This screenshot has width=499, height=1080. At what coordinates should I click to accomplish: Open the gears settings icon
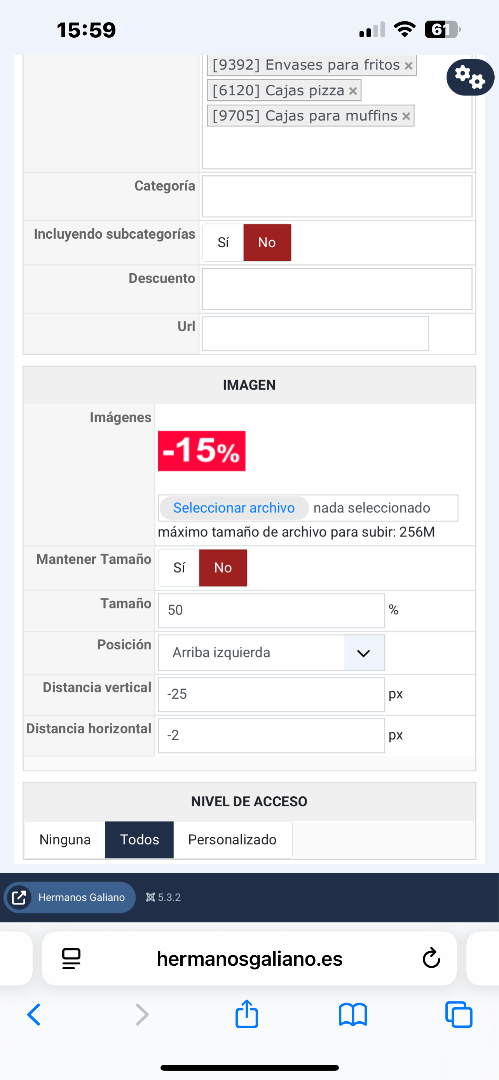pyautogui.click(x=471, y=77)
